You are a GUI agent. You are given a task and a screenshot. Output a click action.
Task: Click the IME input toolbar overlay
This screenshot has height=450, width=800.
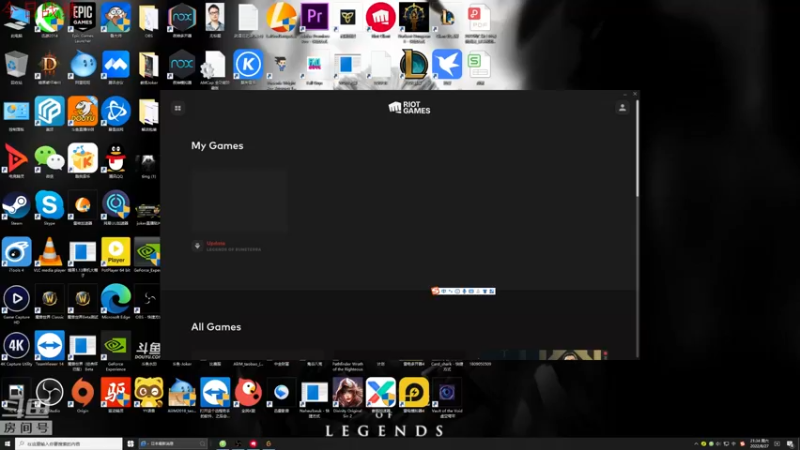[463, 291]
